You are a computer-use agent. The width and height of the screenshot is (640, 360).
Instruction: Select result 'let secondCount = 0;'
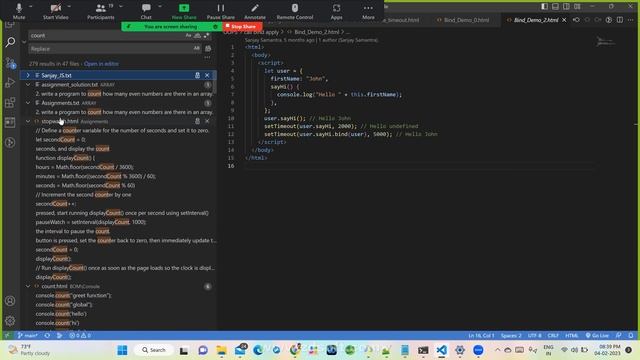click(60, 140)
